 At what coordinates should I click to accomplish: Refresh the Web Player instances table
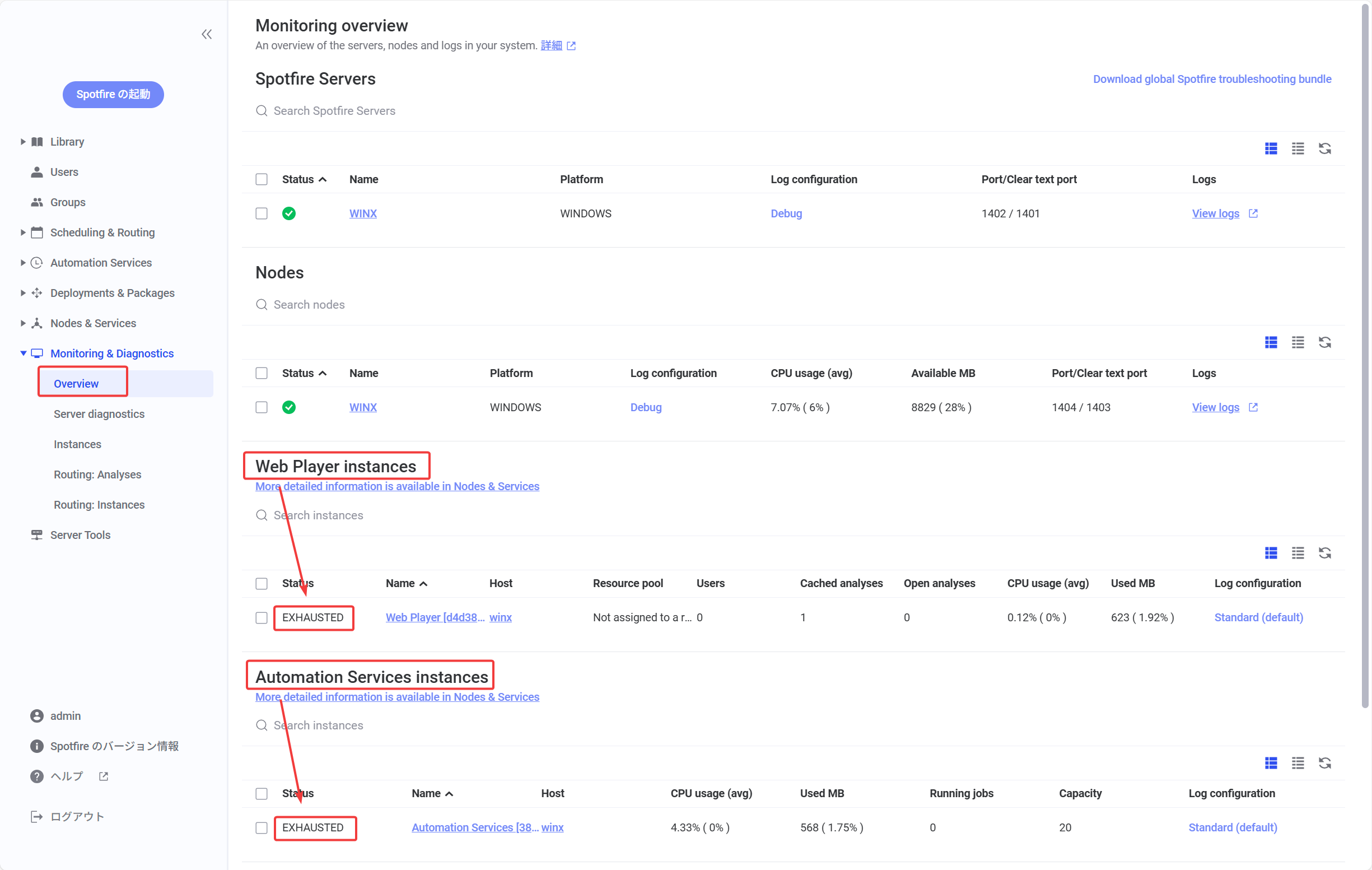[1325, 553]
